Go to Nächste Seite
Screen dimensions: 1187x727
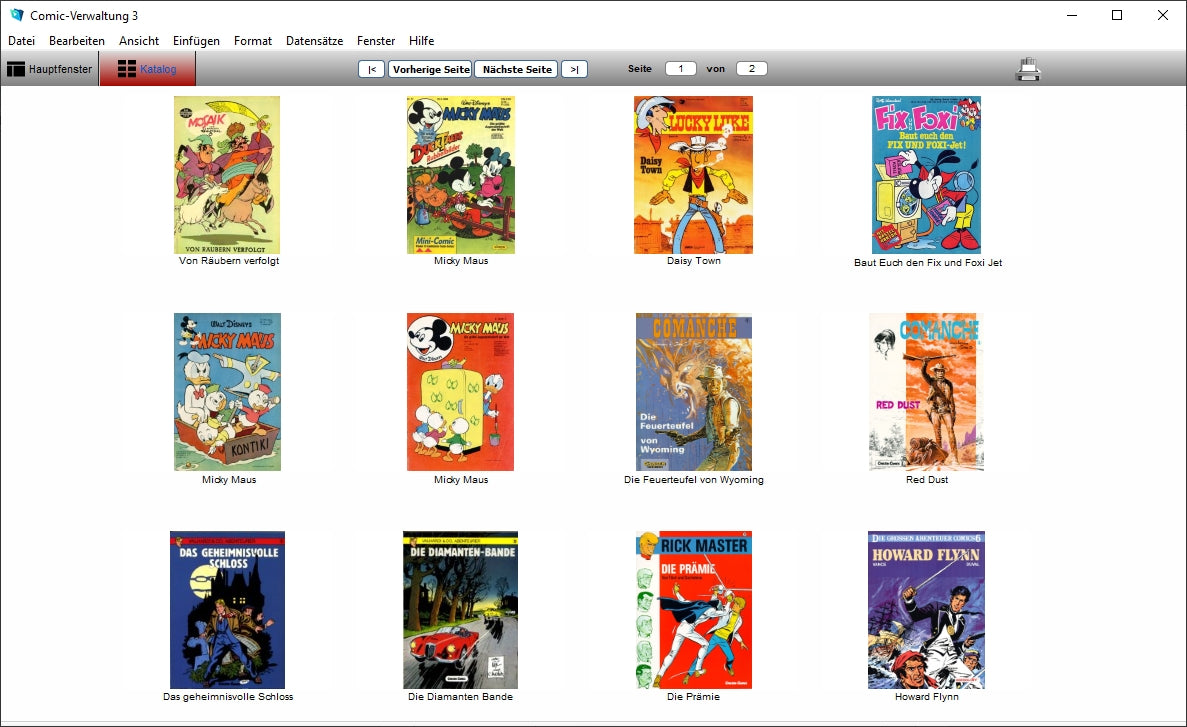[516, 69]
